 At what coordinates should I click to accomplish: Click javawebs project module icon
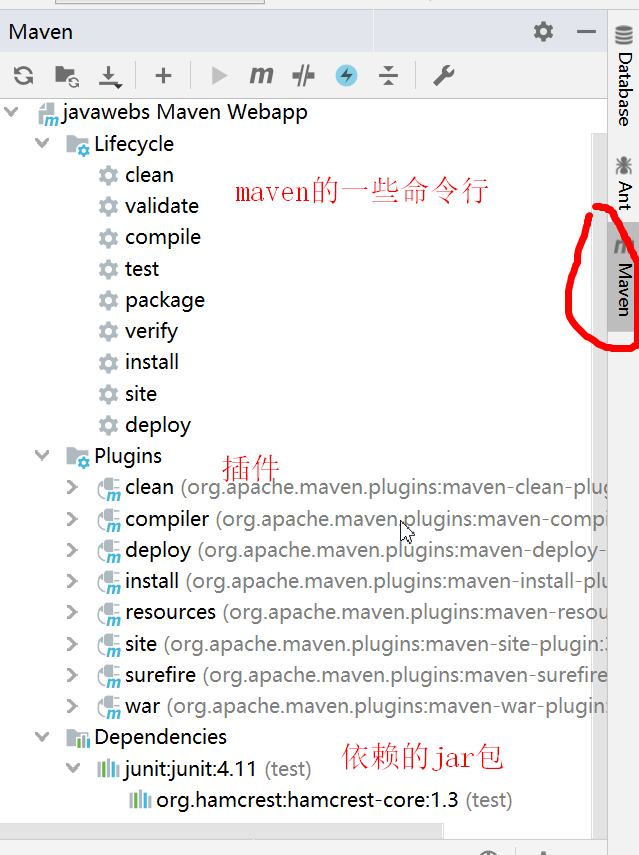pos(48,114)
